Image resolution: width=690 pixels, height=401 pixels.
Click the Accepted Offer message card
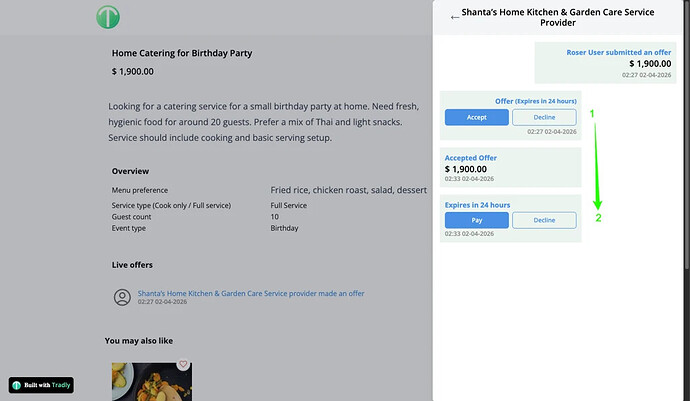click(510, 168)
